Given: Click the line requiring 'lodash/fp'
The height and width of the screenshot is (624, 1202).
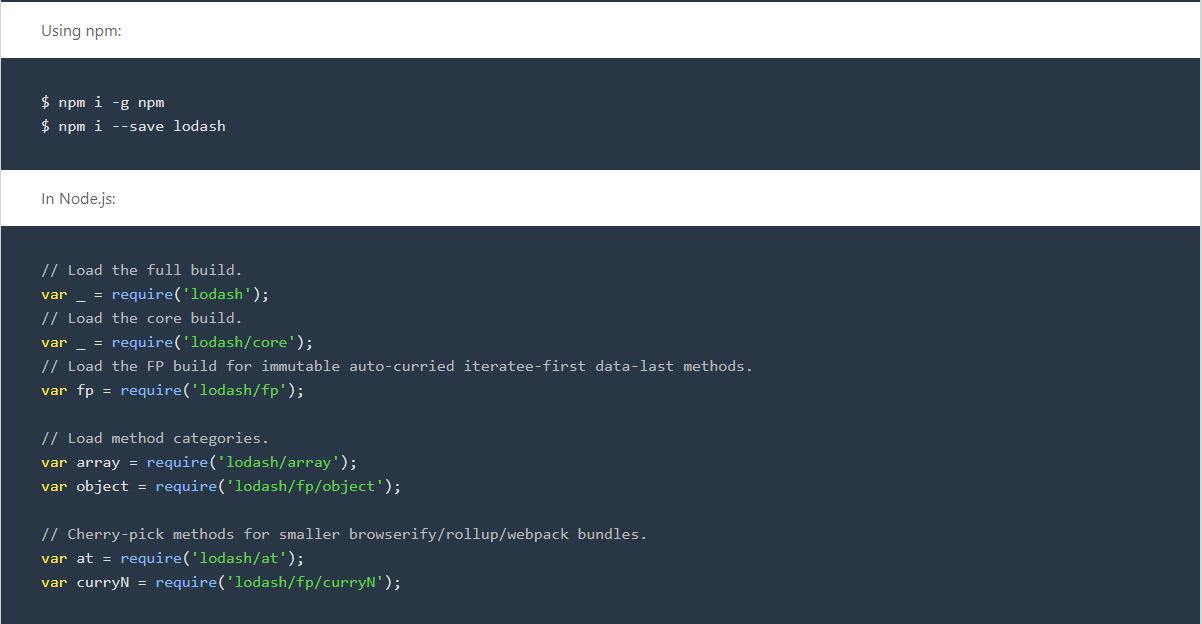Looking at the screenshot, I should [x=173, y=390].
